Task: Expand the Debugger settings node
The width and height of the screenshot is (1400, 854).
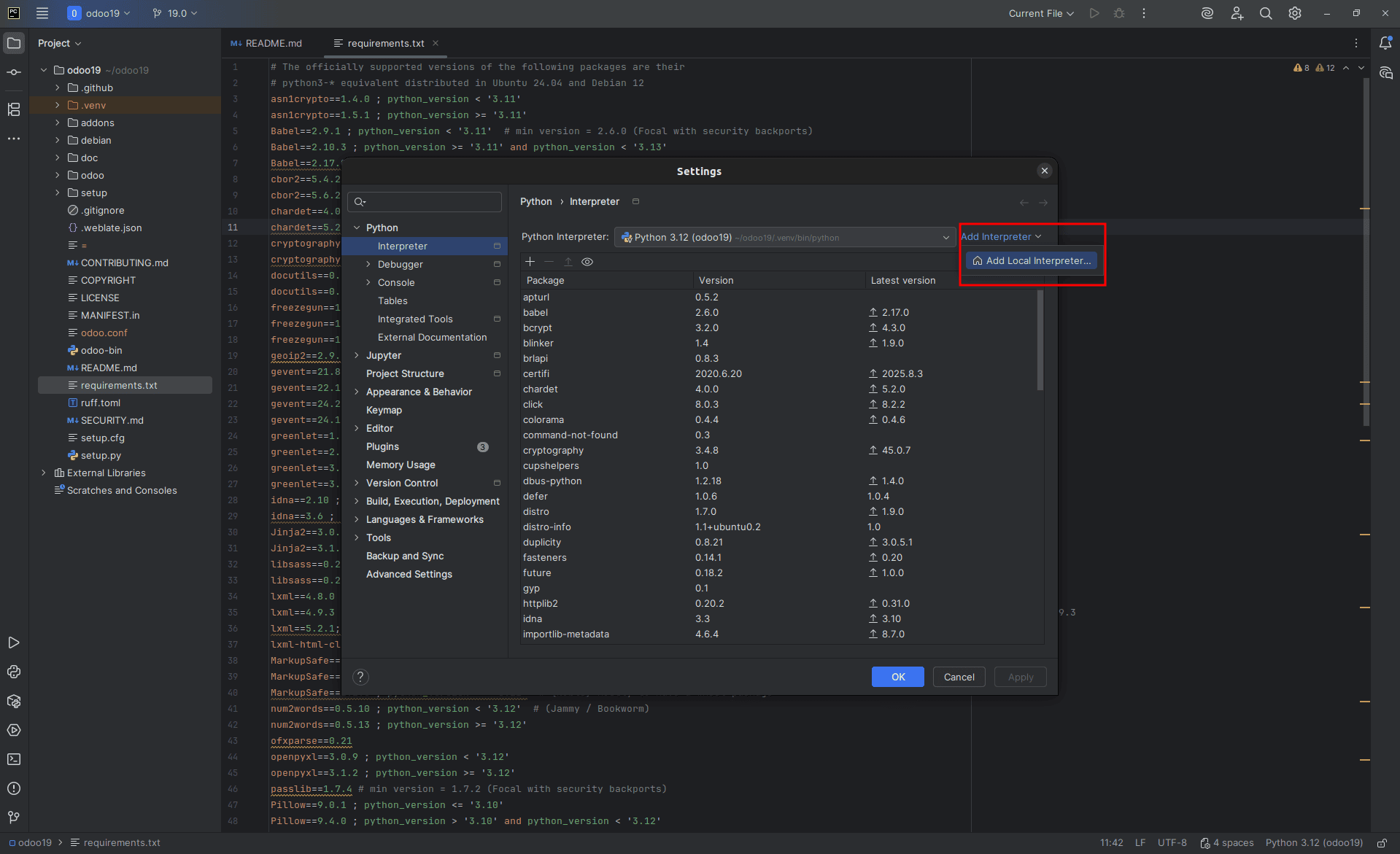Action: (x=368, y=264)
